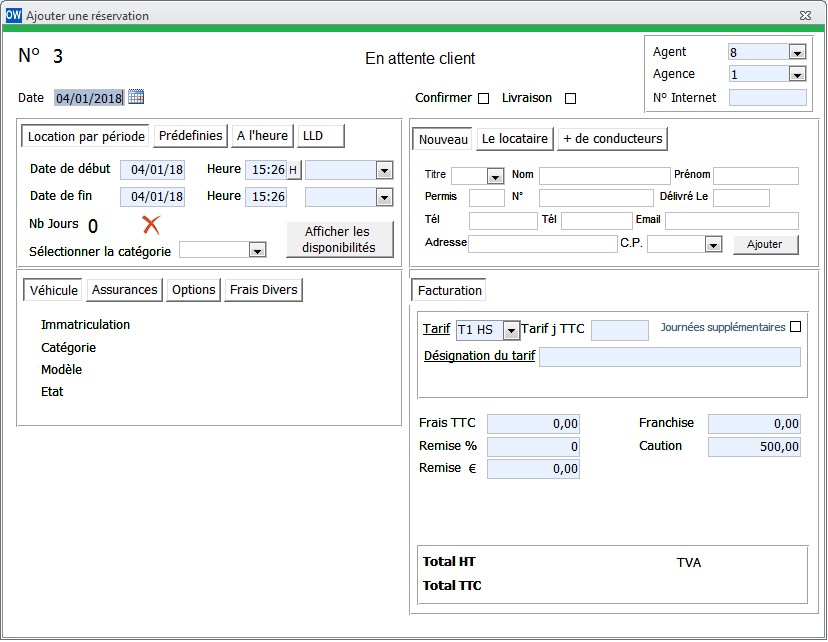Click Afficher les disponibilités button

(340, 239)
